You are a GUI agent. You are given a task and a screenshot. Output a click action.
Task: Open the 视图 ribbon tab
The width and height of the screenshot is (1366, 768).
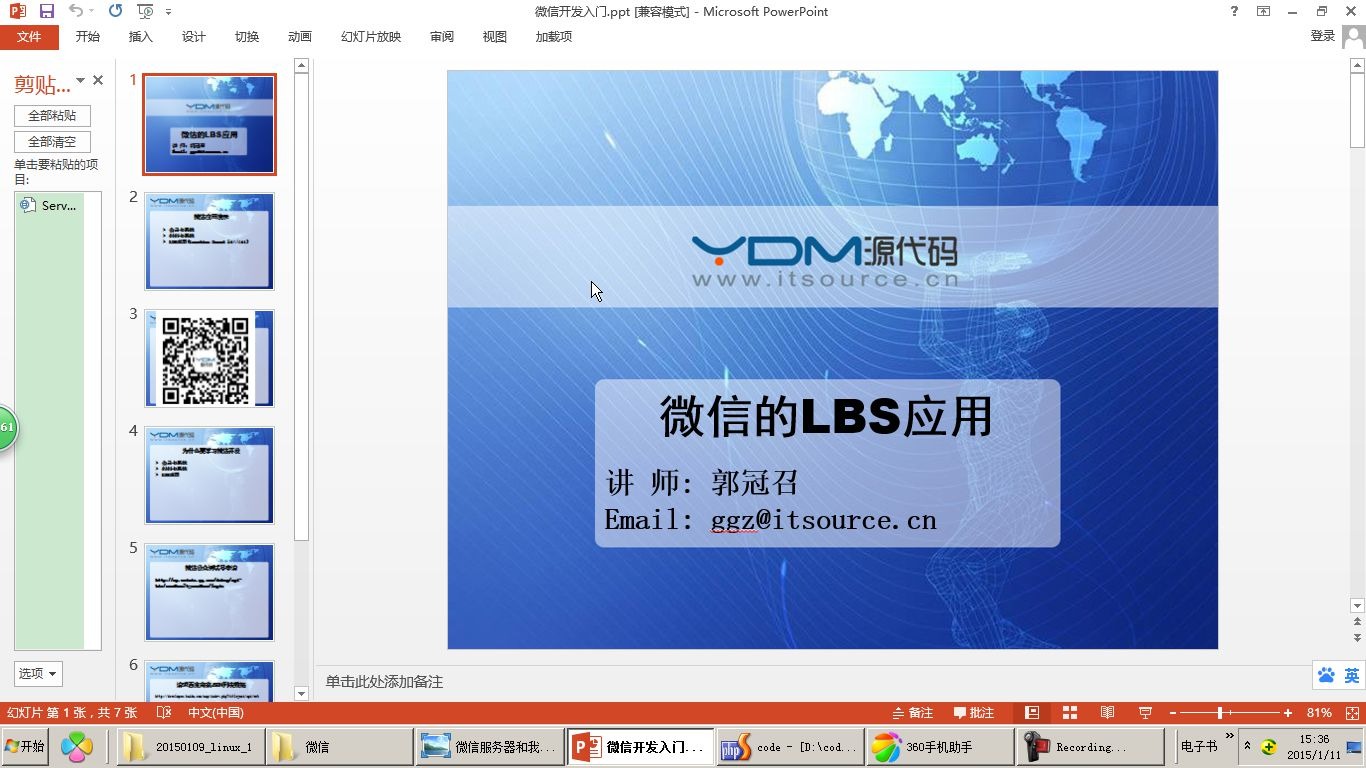click(x=495, y=36)
